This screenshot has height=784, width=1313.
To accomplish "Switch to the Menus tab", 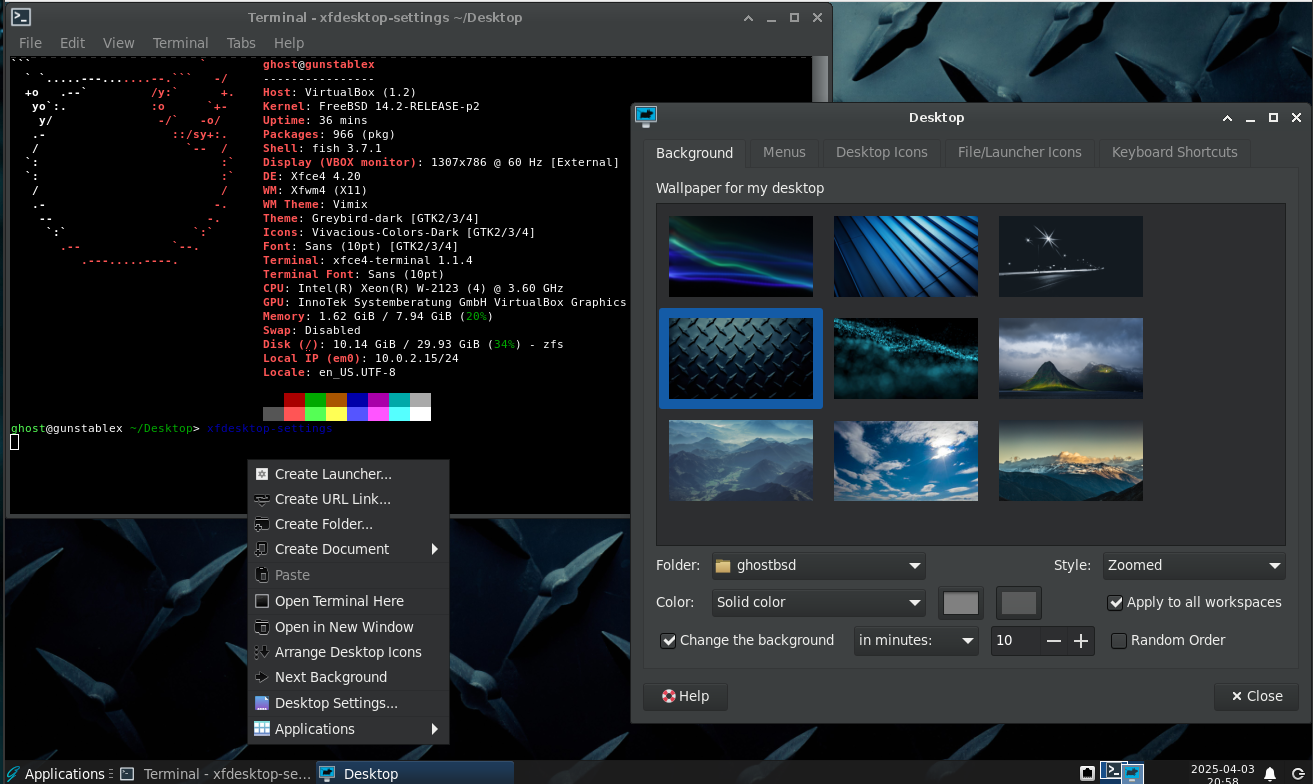I will (784, 152).
